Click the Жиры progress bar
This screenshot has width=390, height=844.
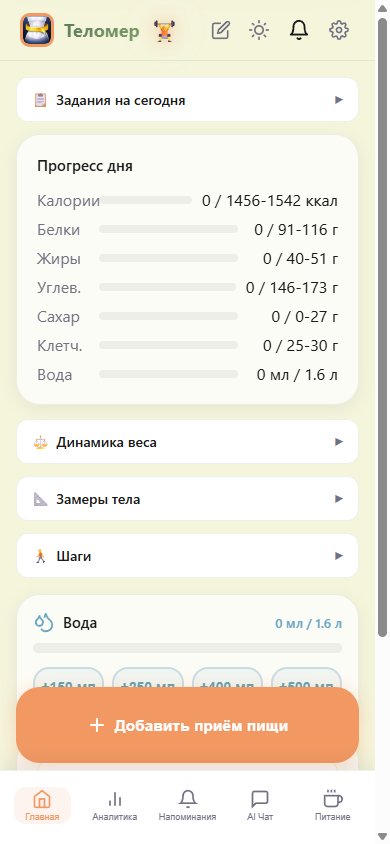click(x=168, y=258)
